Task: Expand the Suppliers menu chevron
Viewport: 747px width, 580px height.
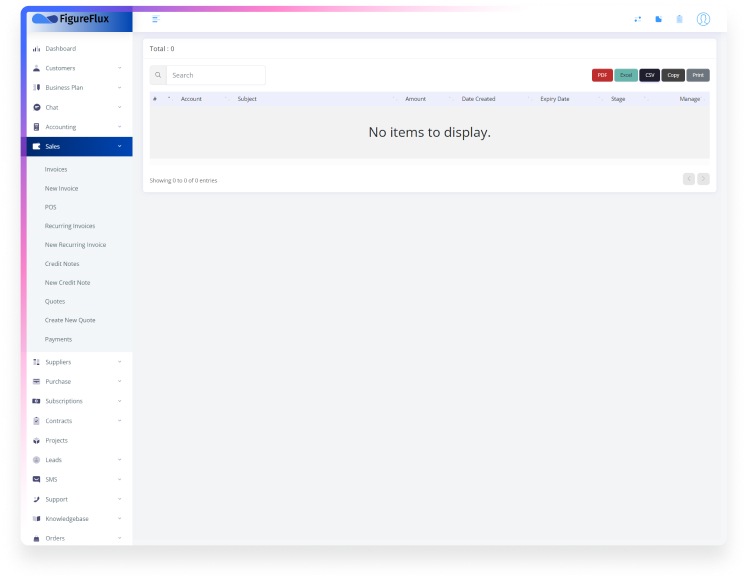Action: pyautogui.click(x=119, y=362)
